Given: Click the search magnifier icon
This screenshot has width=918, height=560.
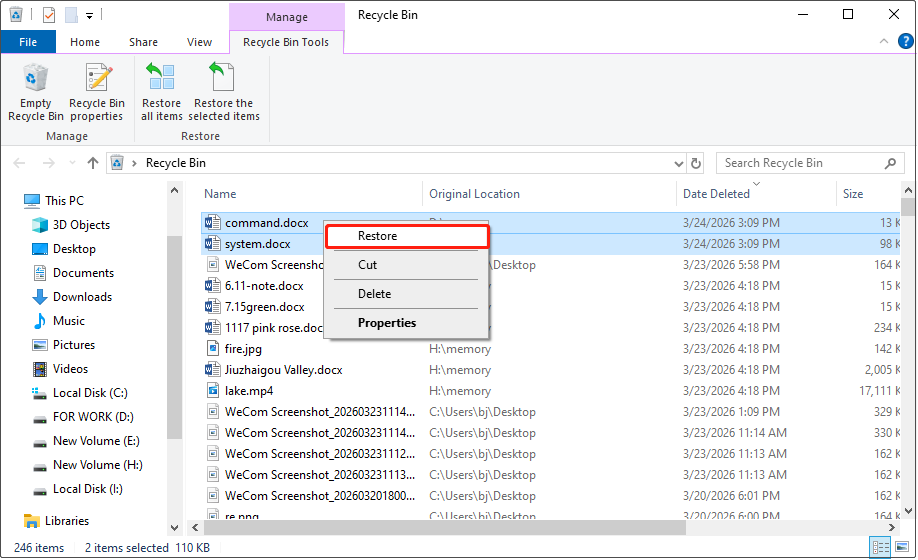Looking at the screenshot, I should tap(890, 163).
